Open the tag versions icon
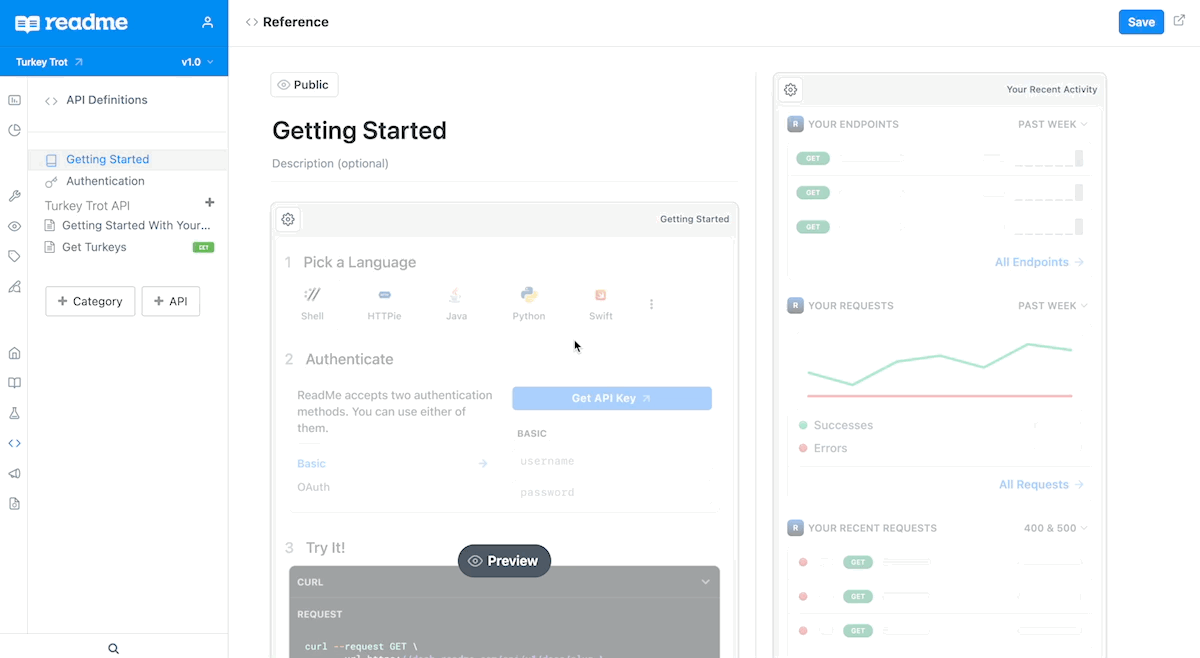Viewport: 1200px width, 658px height. point(14,256)
